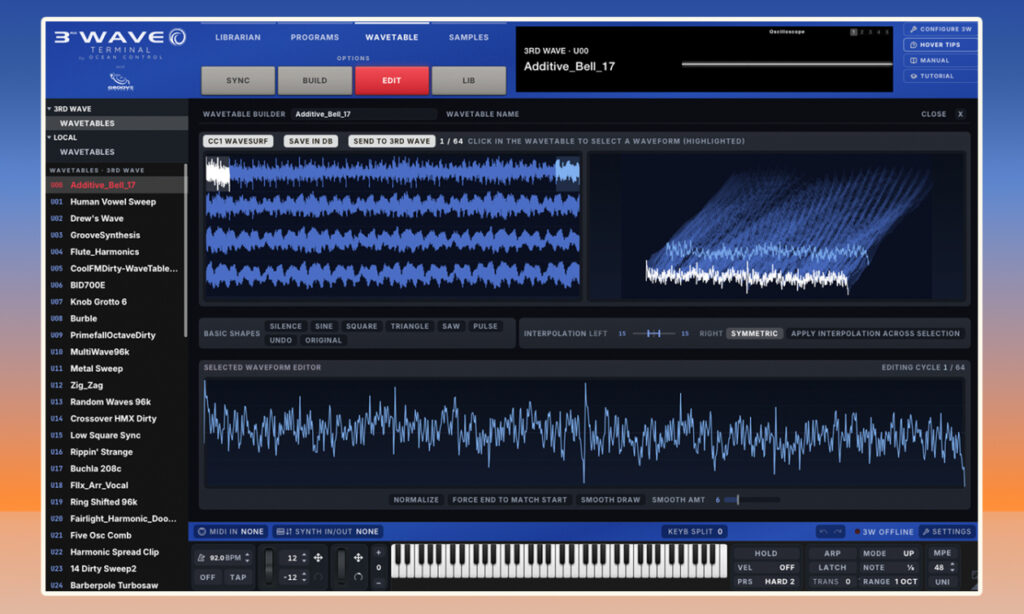Click Normalize button
1024x614 pixels.
(416, 500)
